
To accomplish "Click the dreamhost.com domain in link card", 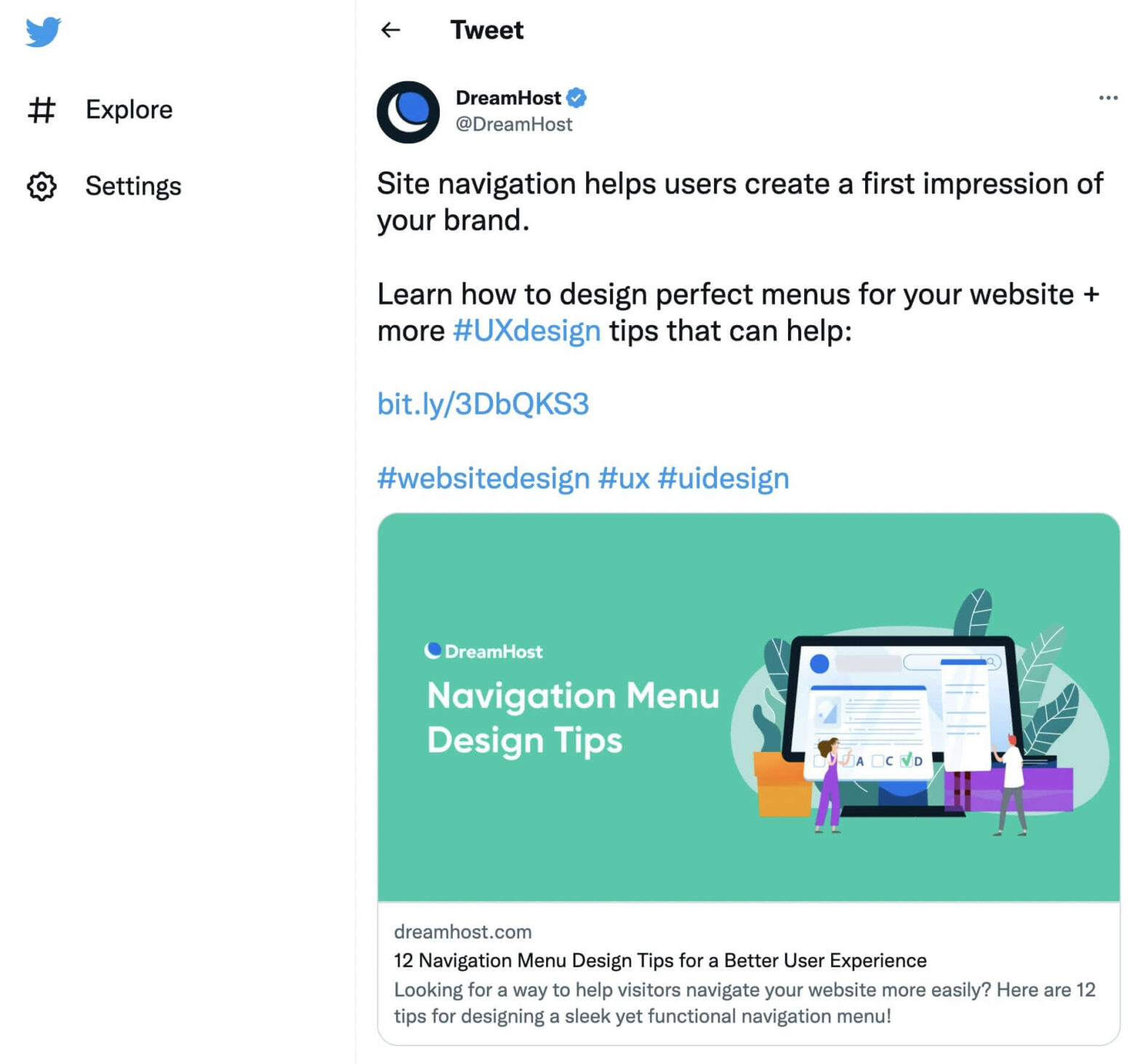I will click(x=462, y=932).
